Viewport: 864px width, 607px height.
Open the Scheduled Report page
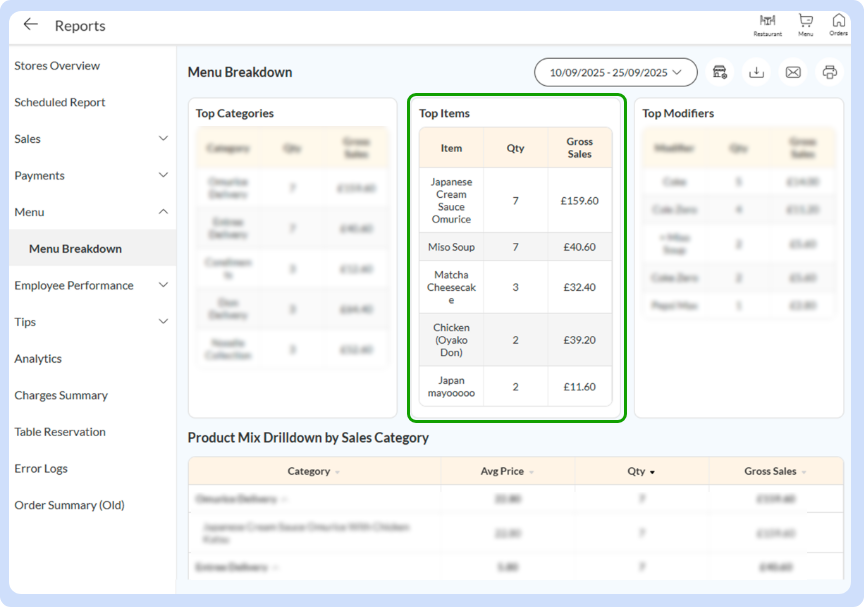click(59, 102)
